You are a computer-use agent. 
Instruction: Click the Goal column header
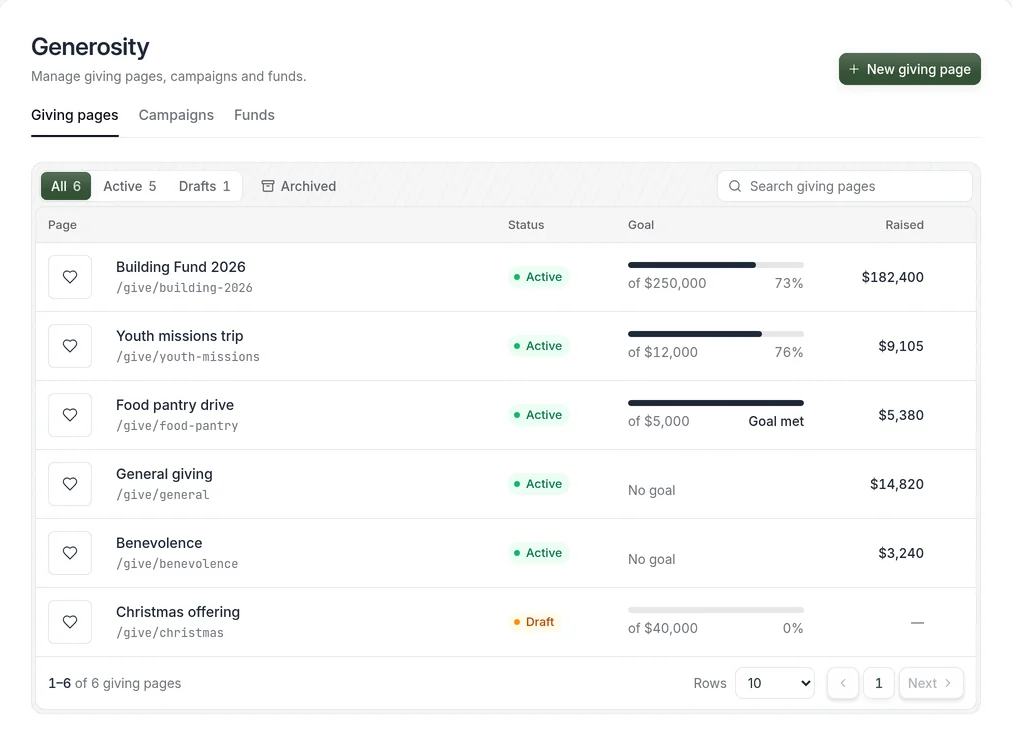coord(641,225)
